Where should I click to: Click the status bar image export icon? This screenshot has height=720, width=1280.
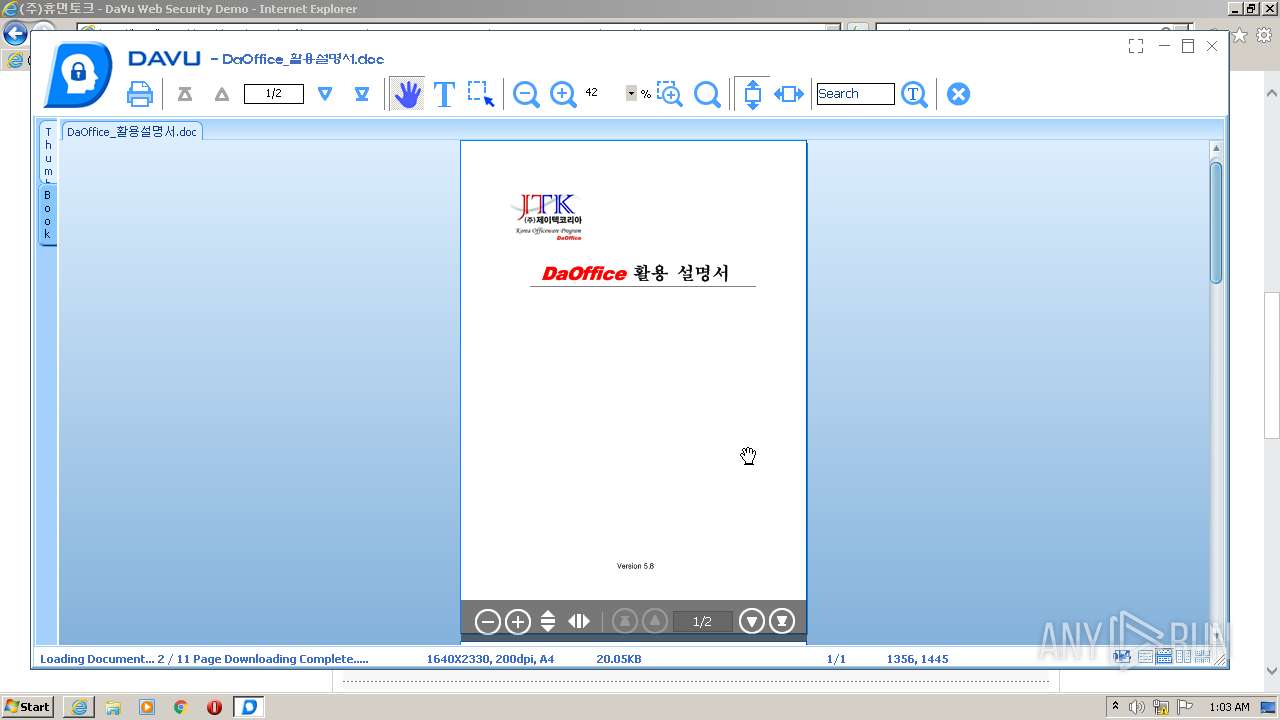[1122, 657]
